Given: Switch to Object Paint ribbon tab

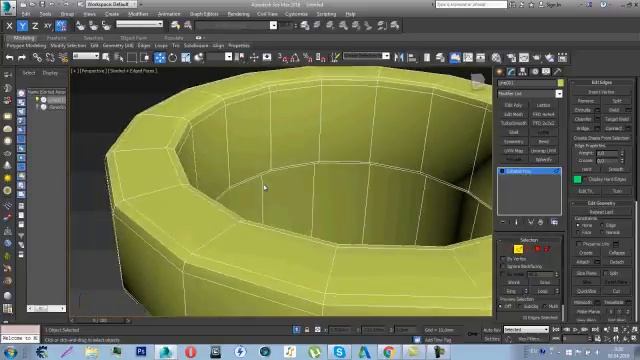Looking at the screenshot, I should click(133, 38).
